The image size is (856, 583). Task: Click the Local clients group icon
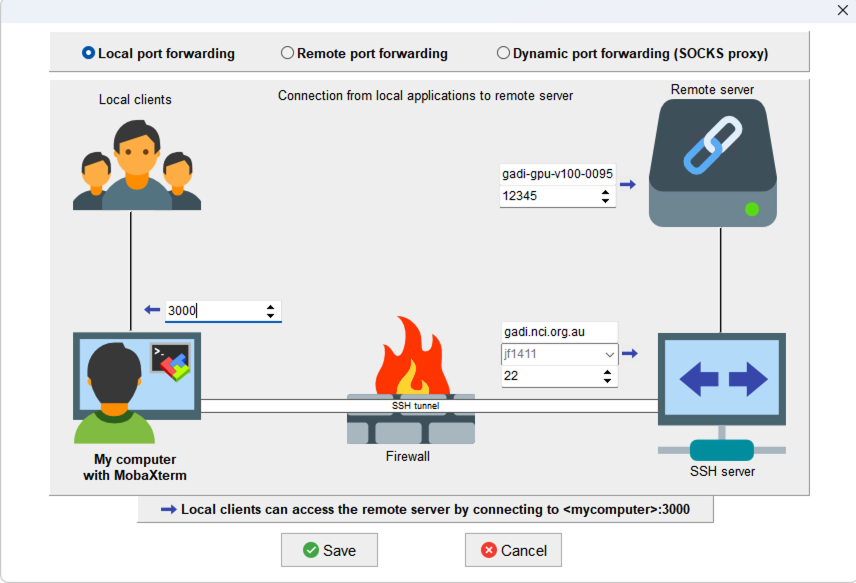point(136,165)
